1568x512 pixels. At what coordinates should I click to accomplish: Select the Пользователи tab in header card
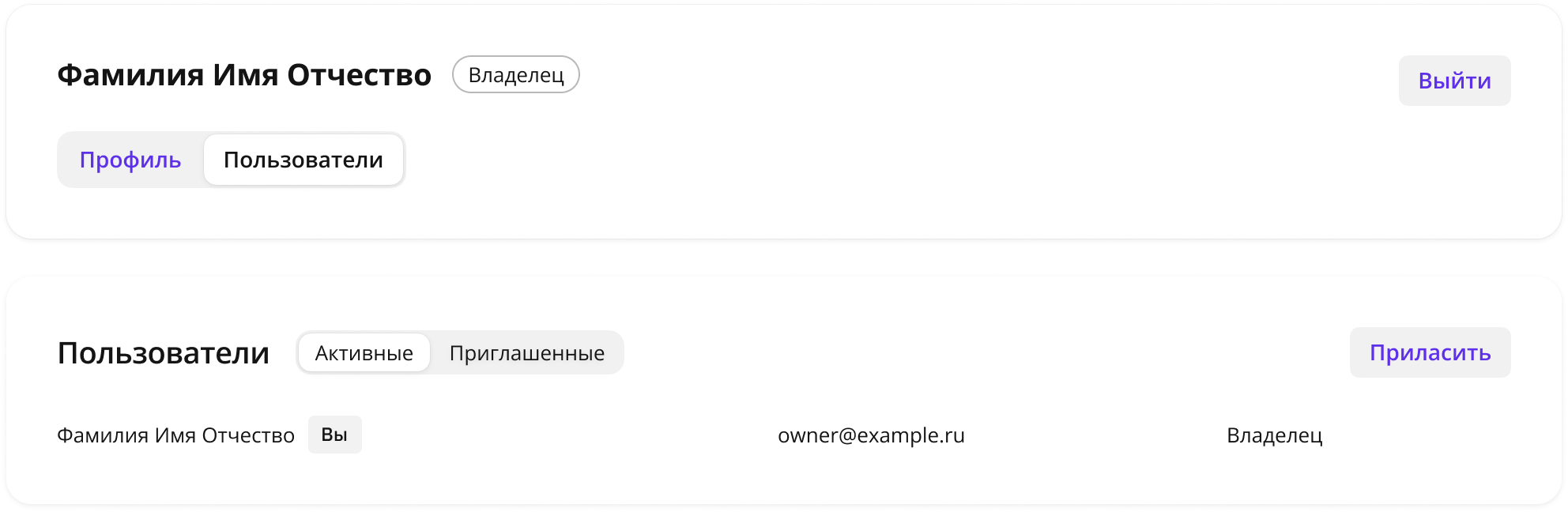pos(303,160)
